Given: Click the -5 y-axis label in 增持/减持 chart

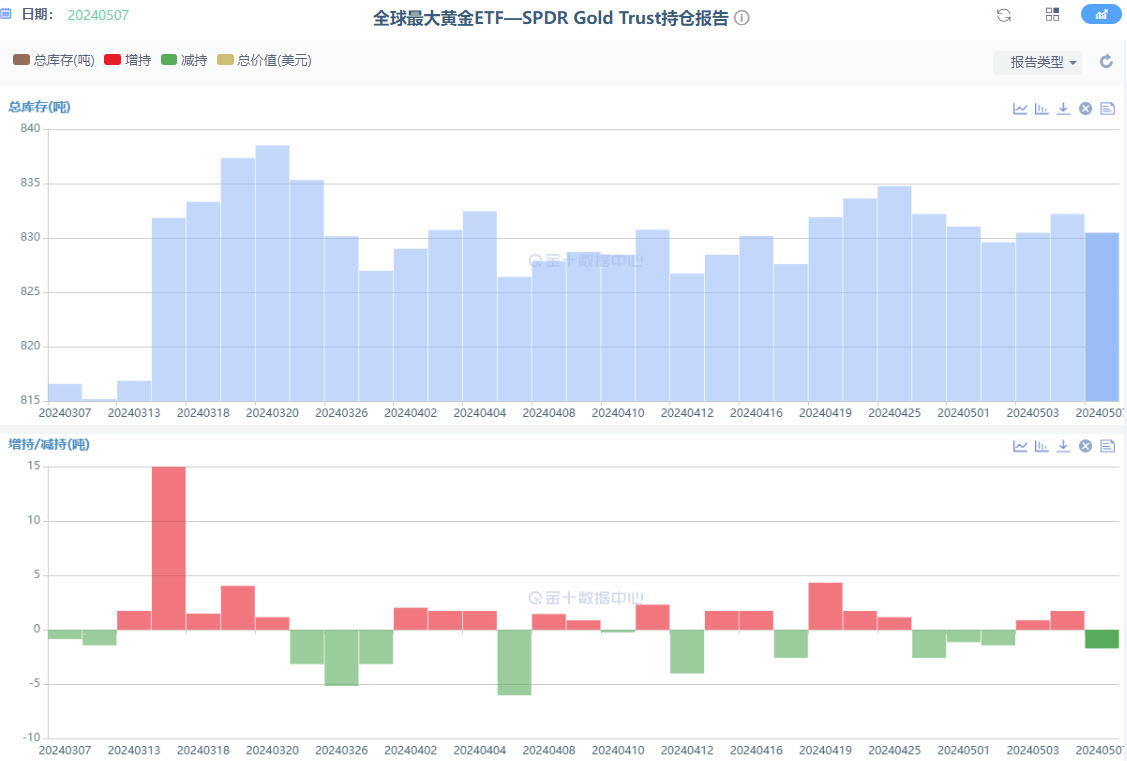Looking at the screenshot, I should [34, 683].
